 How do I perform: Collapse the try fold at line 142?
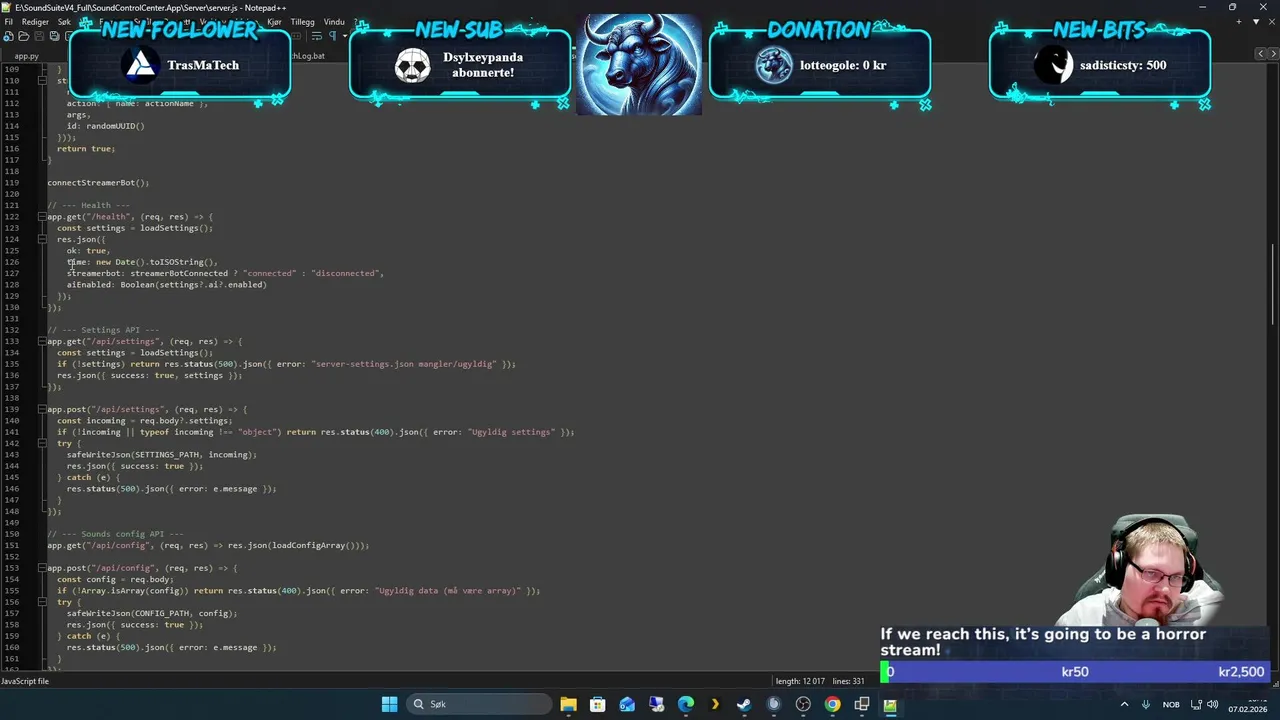coord(42,443)
